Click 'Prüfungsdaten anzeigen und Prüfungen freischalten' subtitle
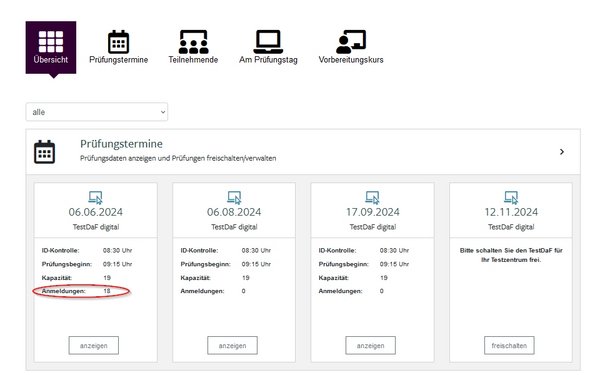 (178, 158)
